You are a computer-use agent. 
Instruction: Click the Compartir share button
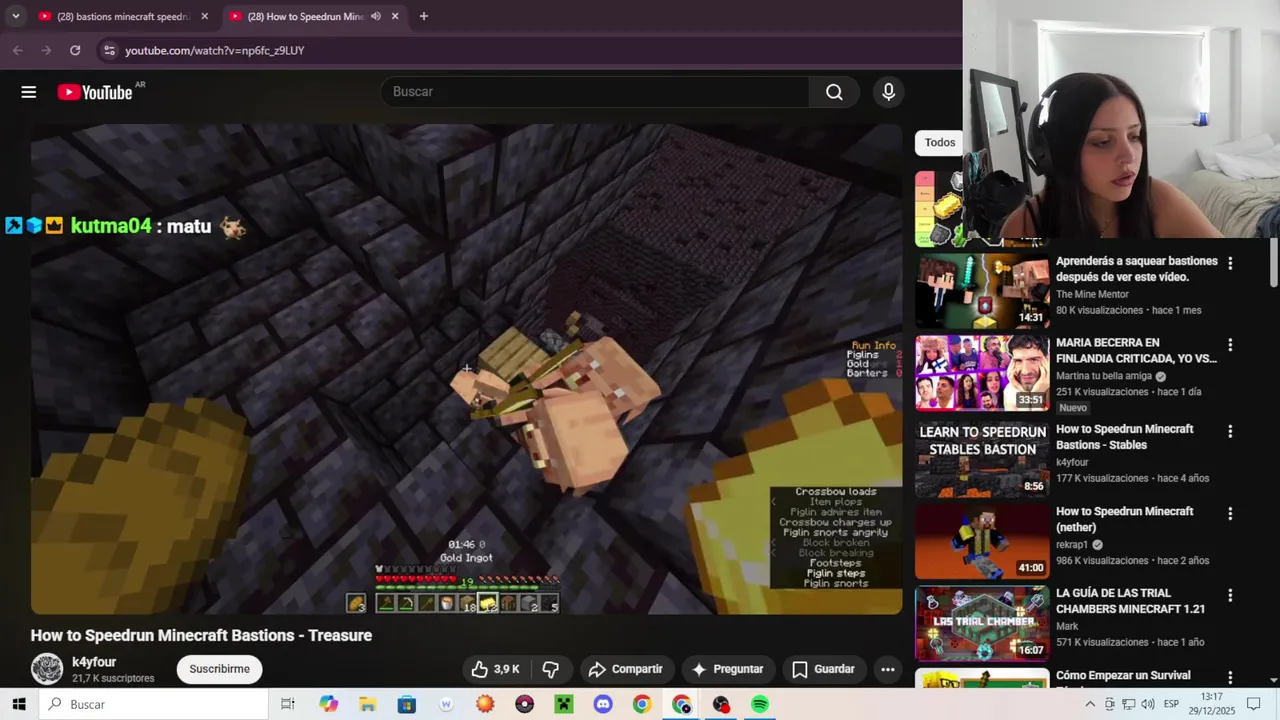coord(625,669)
